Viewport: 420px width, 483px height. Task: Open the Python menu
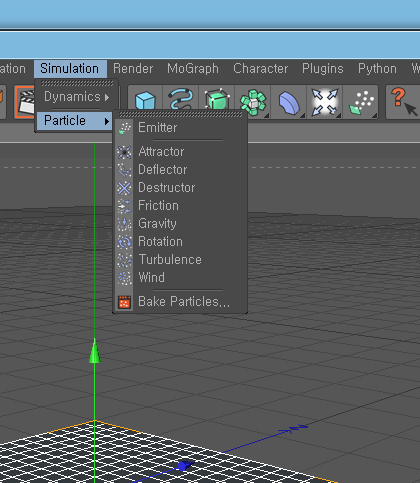coord(377,69)
